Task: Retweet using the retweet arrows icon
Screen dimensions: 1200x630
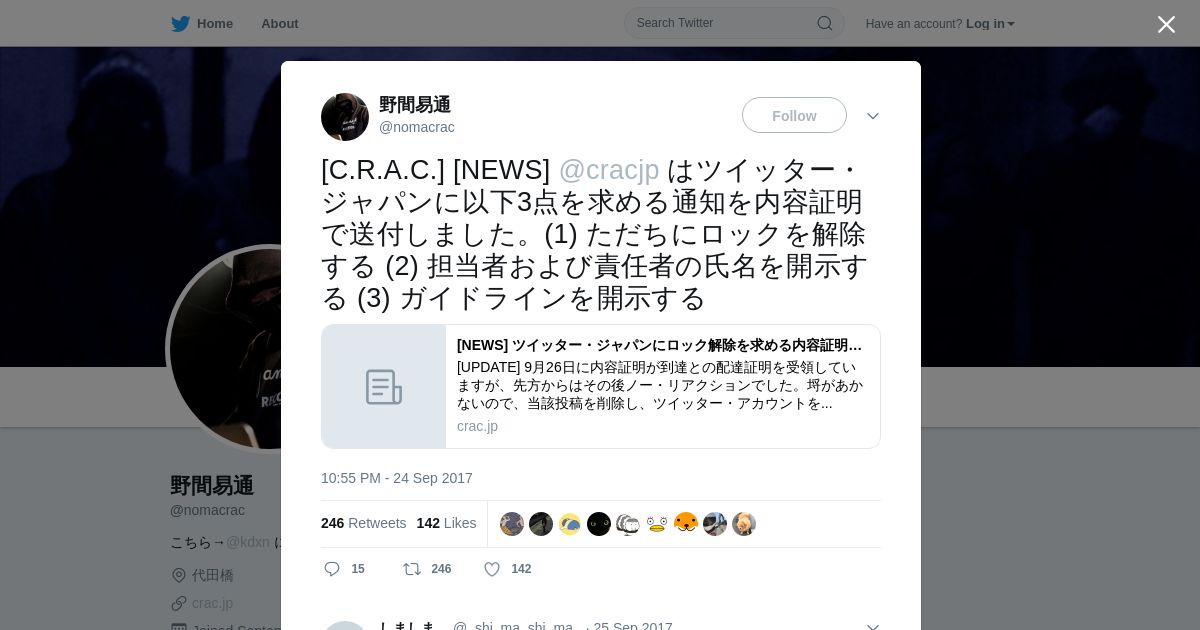Action: (x=412, y=569)
